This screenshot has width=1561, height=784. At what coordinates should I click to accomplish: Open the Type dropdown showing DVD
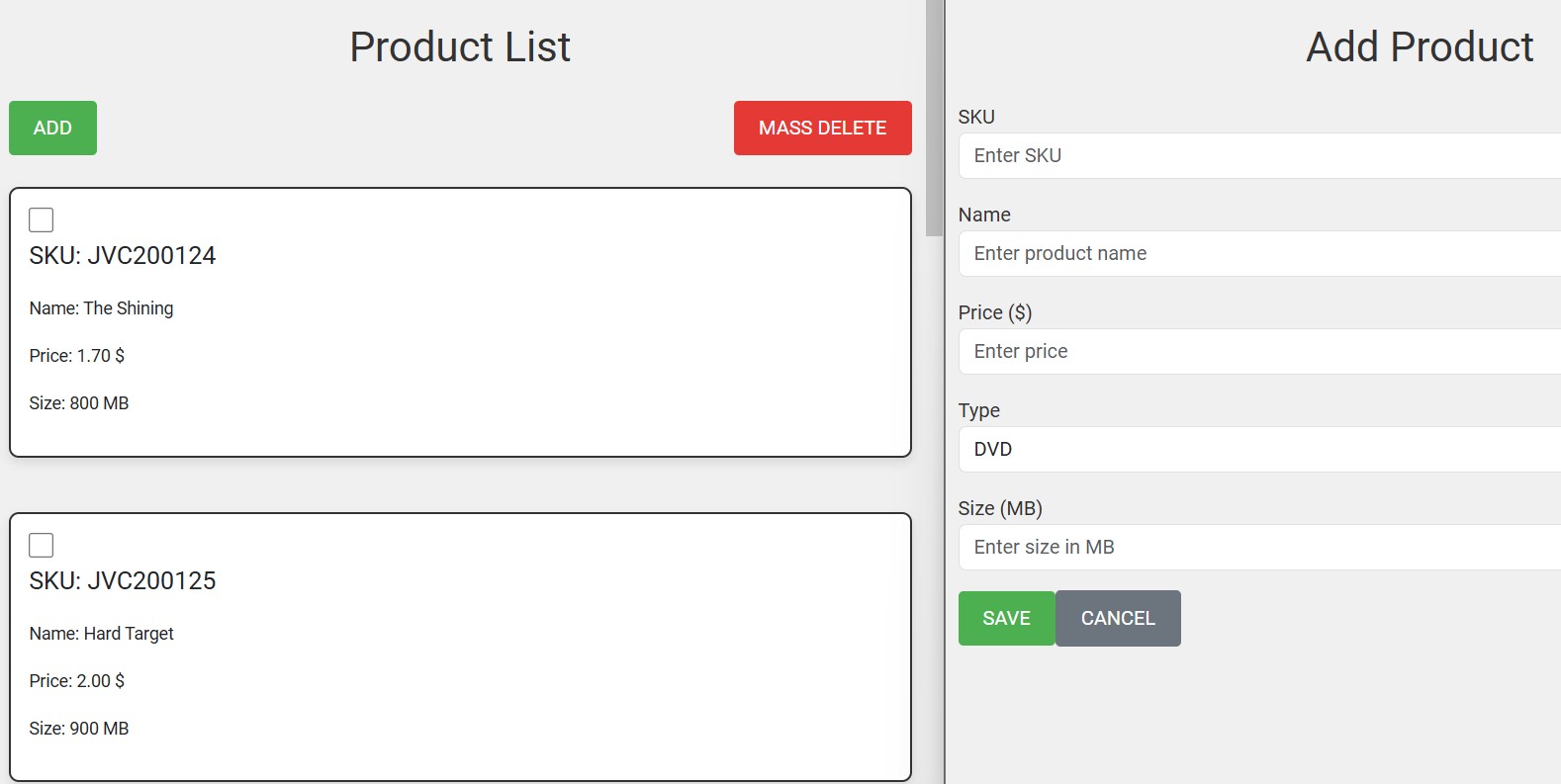[x=1256, y=450]
